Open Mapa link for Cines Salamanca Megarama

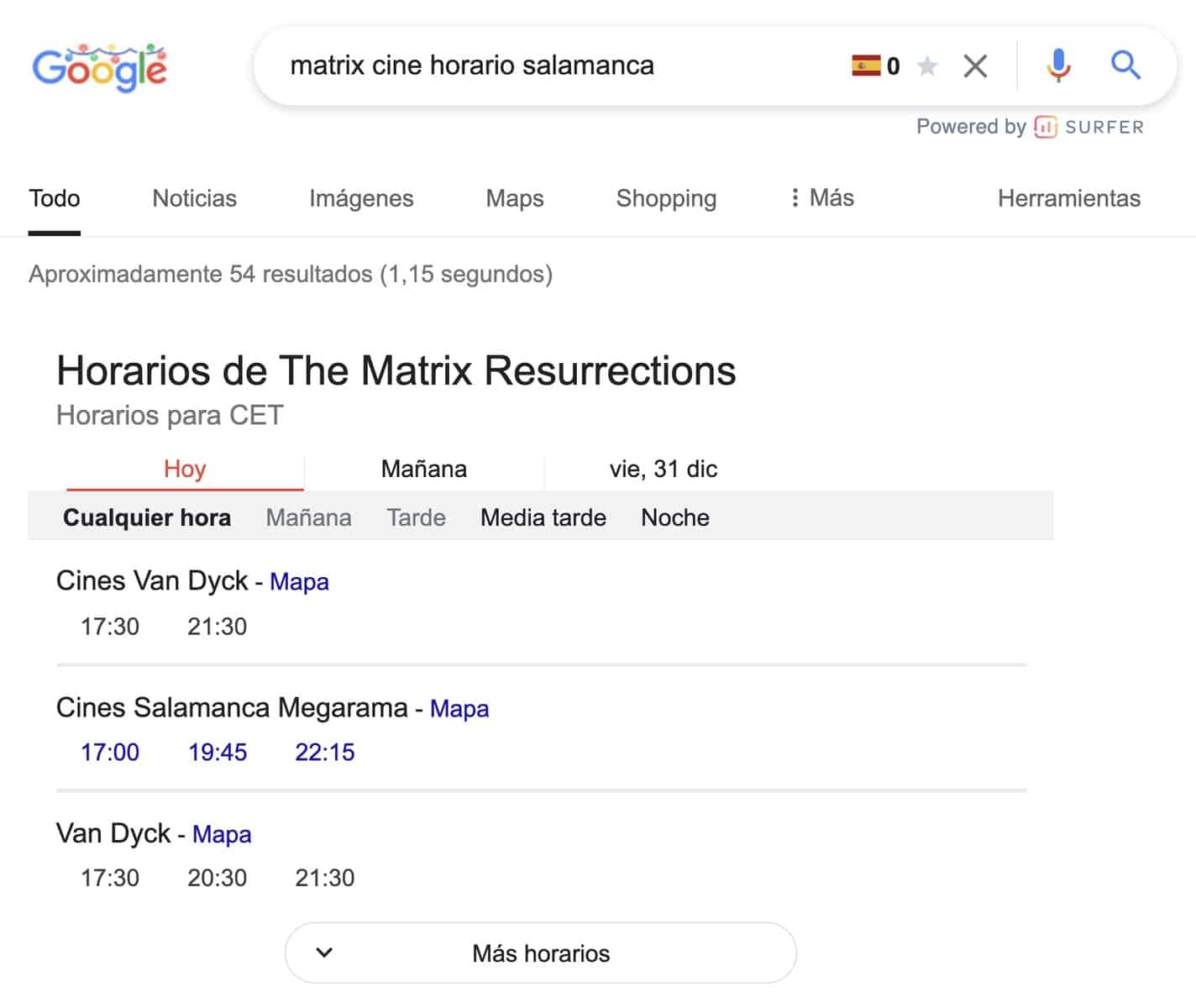pos(459,708)
